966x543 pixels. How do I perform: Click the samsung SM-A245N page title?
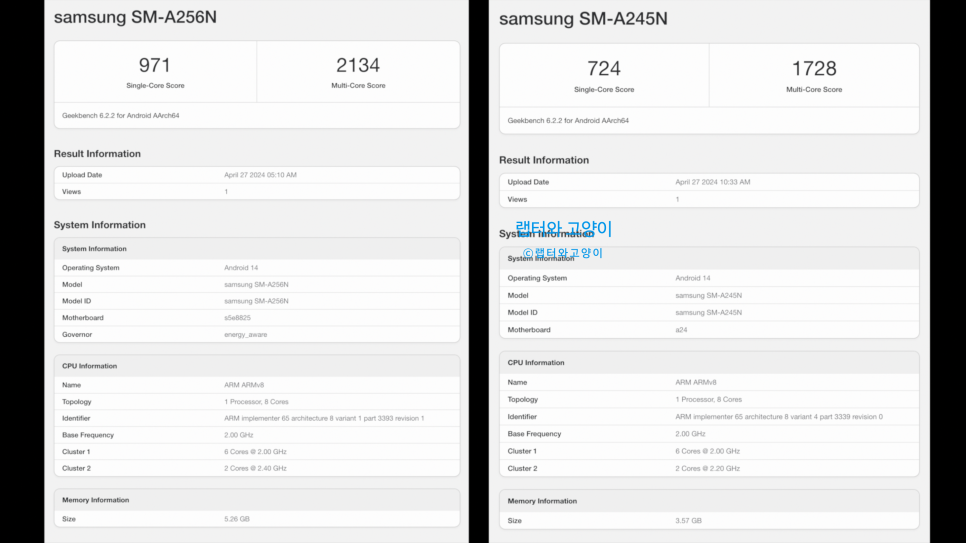583,19
